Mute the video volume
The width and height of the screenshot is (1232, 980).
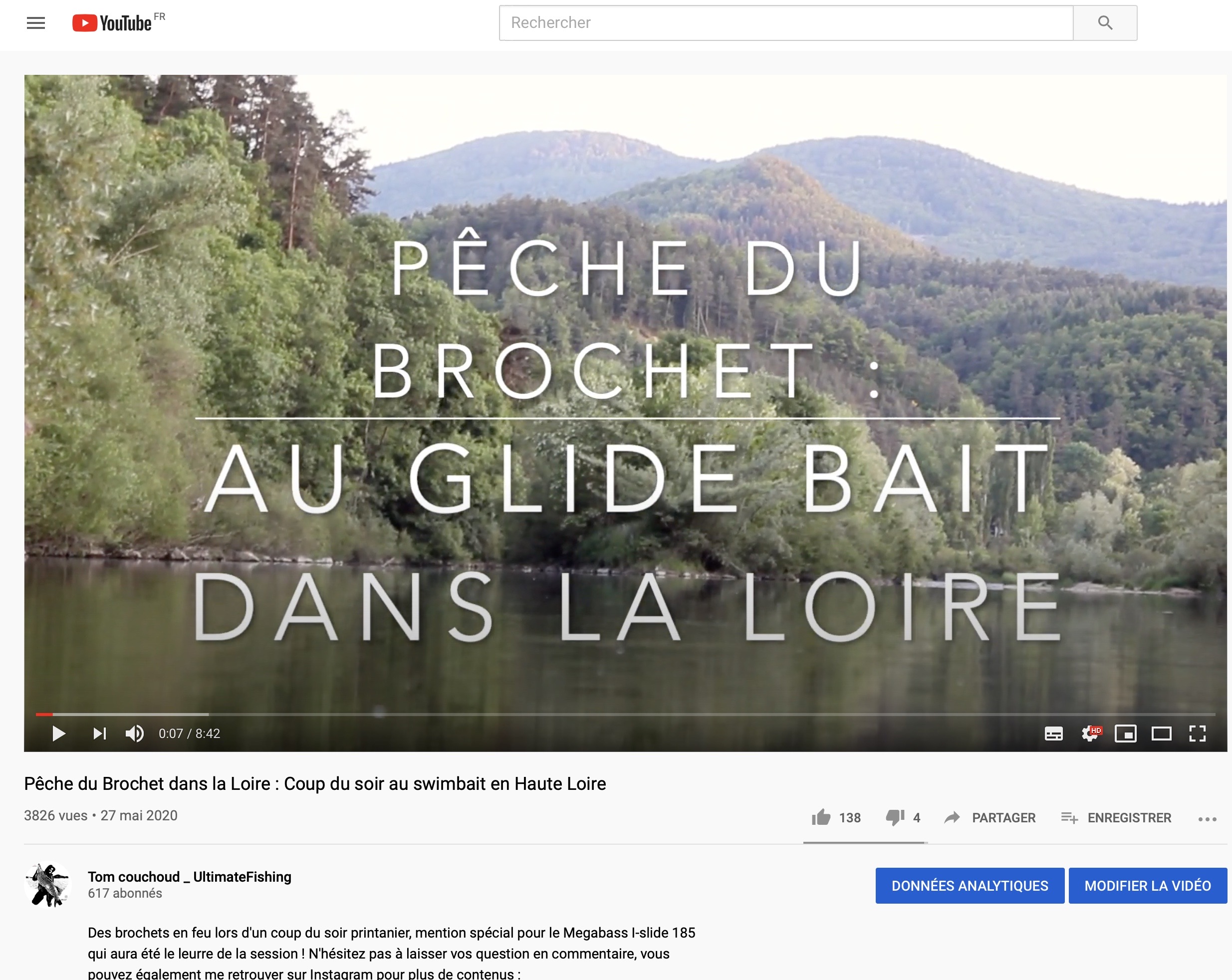135,733
